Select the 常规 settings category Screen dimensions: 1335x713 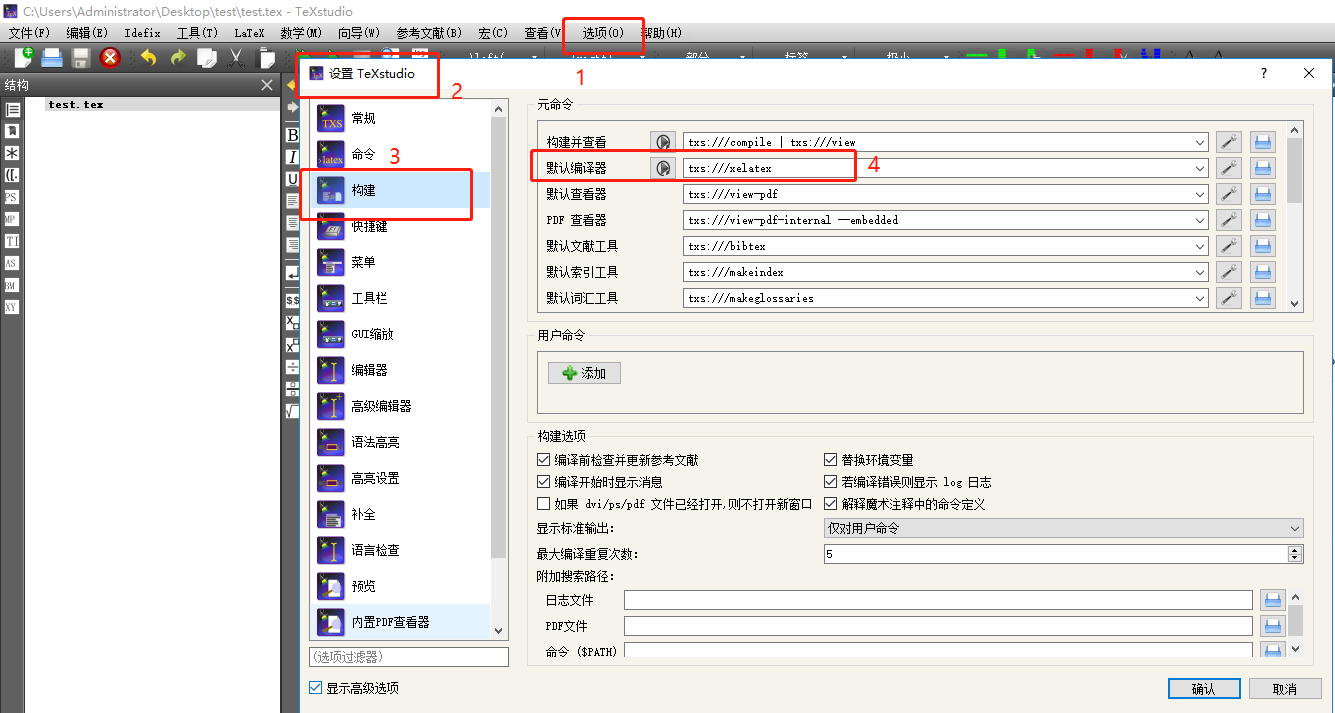pos(400,118)
